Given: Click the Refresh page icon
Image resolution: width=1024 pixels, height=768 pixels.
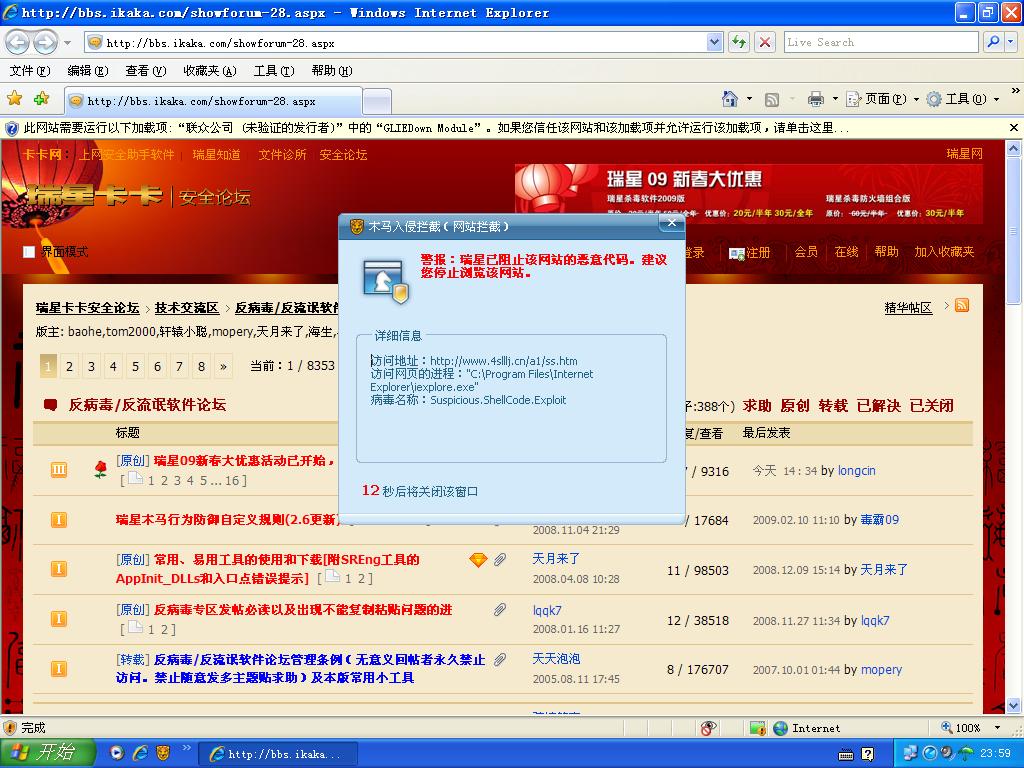Looking at the screenshot, I should coord(739,43).
